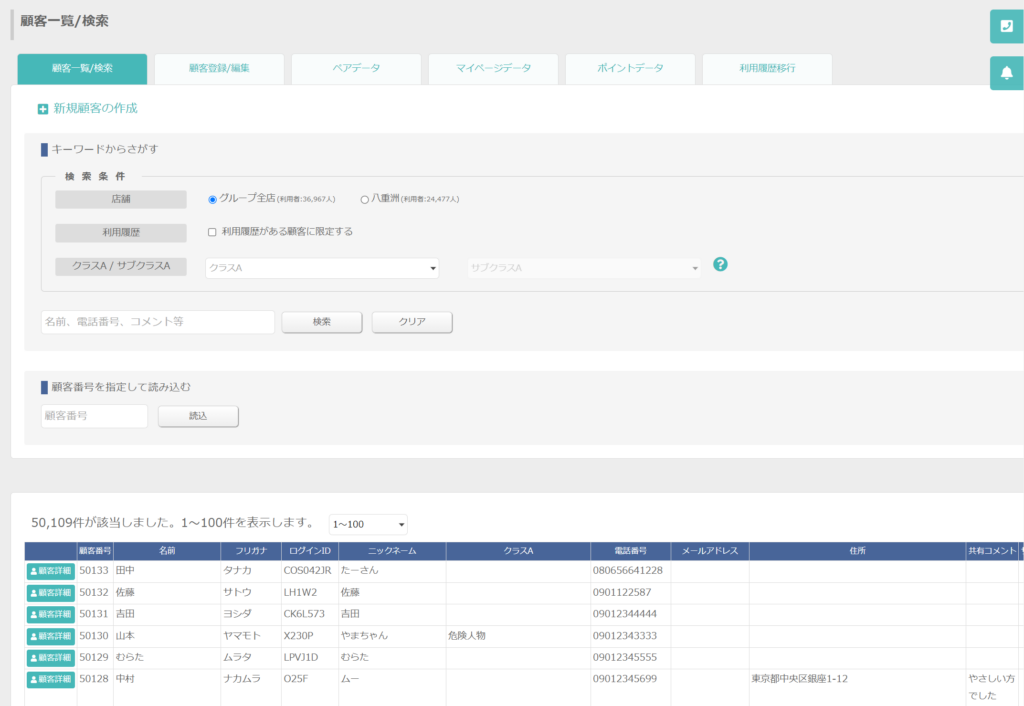
Task: Click the help question mark icon
Action: [720, 265]
